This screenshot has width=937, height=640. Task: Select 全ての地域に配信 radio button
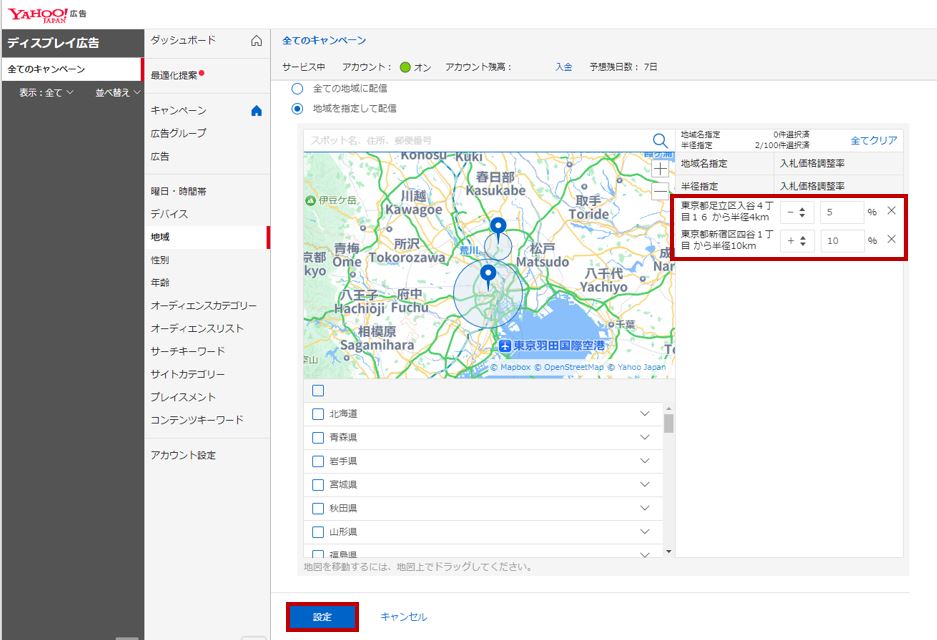[297, 88]
